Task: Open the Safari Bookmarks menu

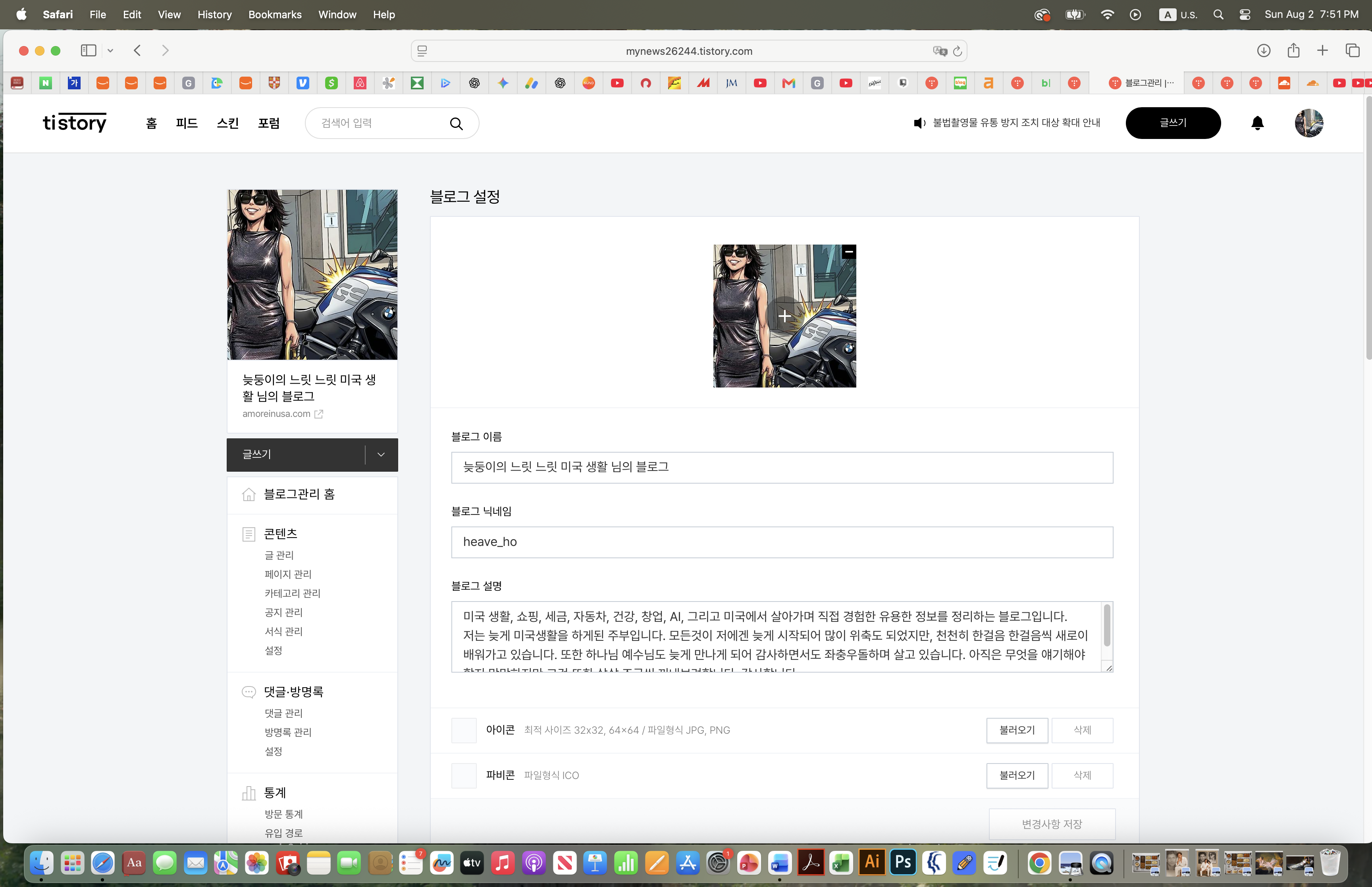Action: point(275,14)
